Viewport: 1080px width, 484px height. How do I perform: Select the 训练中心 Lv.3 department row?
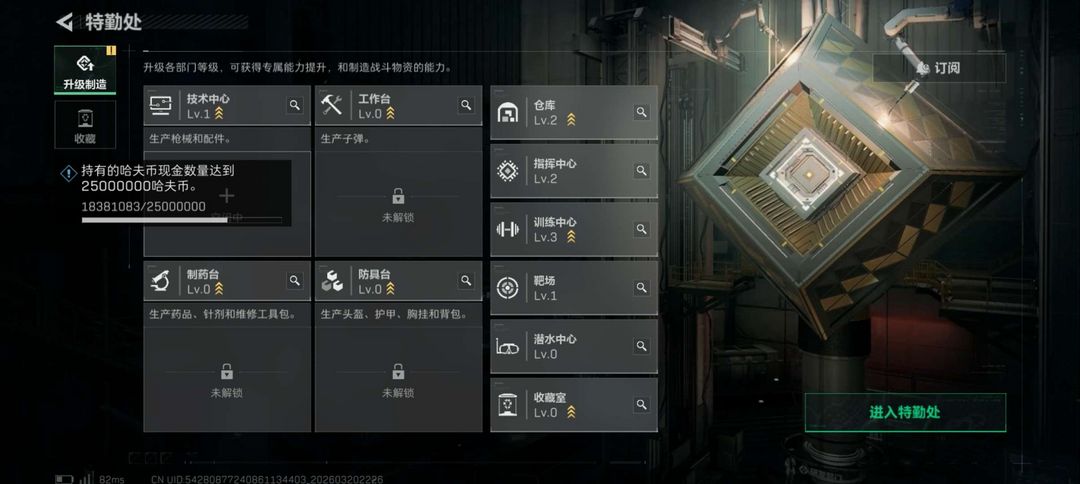[x=574, y=229]
